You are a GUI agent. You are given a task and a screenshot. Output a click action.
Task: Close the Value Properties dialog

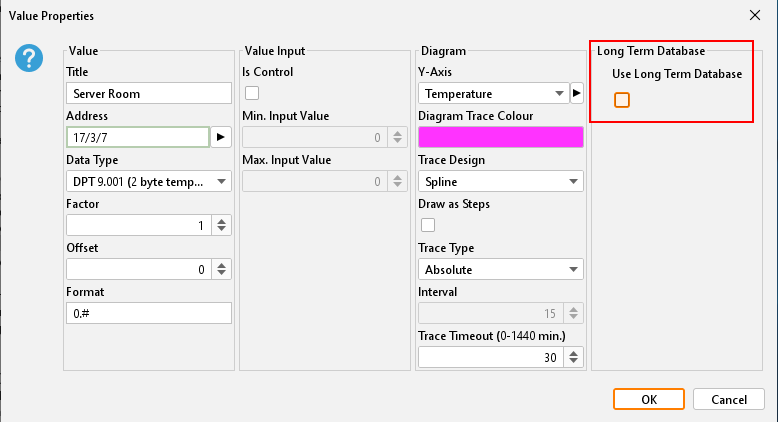coord(753,15)
